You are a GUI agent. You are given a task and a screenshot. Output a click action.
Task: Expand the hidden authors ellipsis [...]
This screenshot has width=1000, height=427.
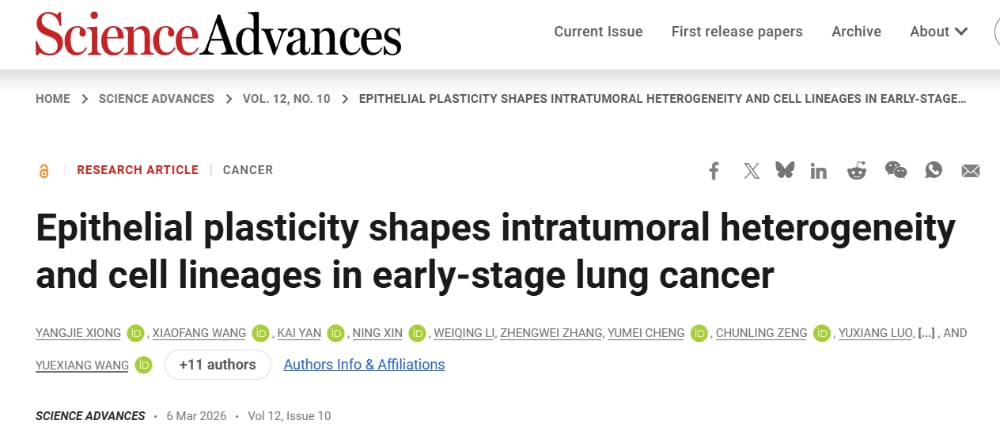pos(926,333)
